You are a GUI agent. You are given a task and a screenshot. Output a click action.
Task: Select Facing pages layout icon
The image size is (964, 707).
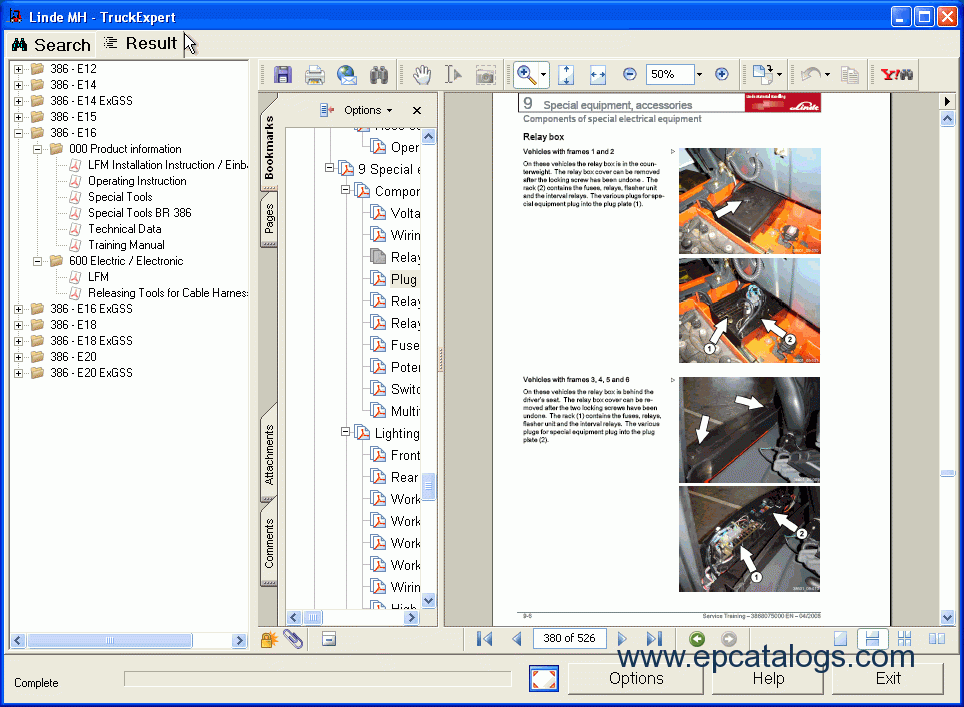937,639
